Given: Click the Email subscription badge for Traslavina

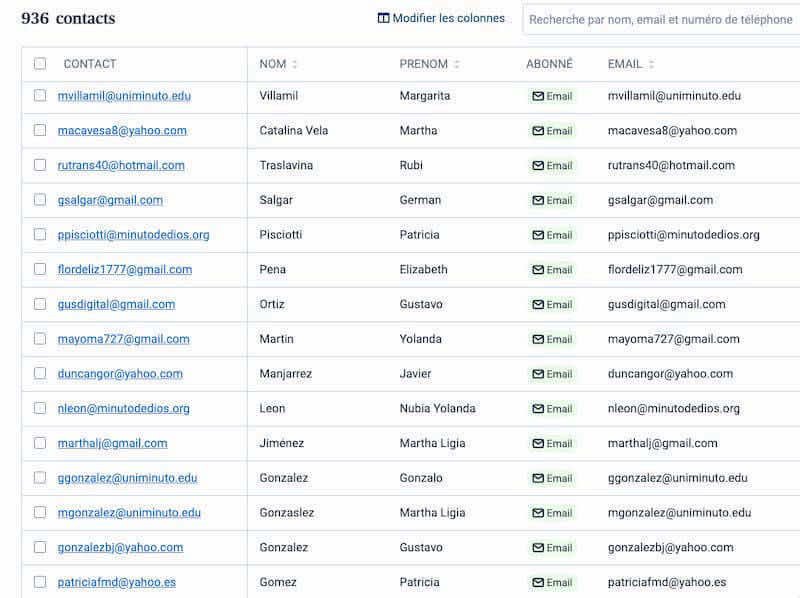Looking at the screenshot, I should point(552,165).
